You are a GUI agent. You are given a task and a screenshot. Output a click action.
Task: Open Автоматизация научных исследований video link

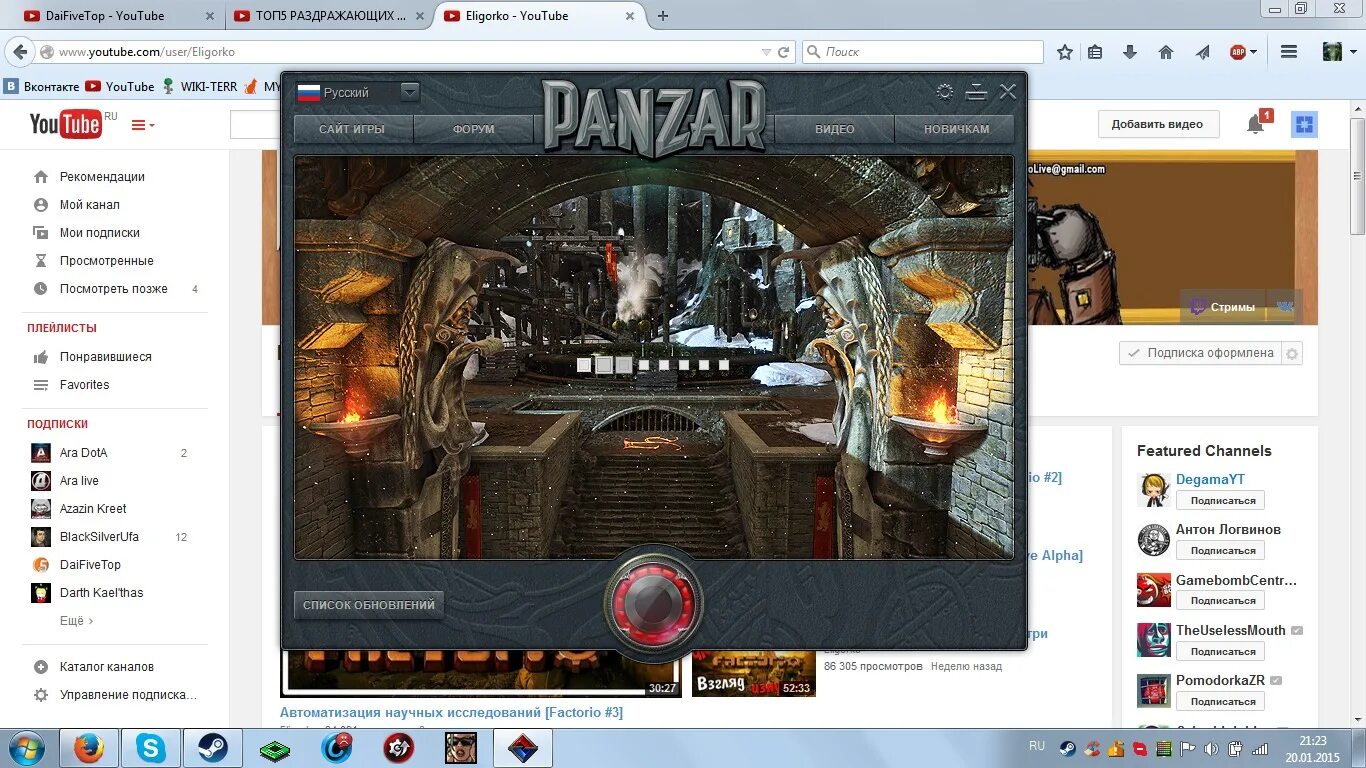451,713
